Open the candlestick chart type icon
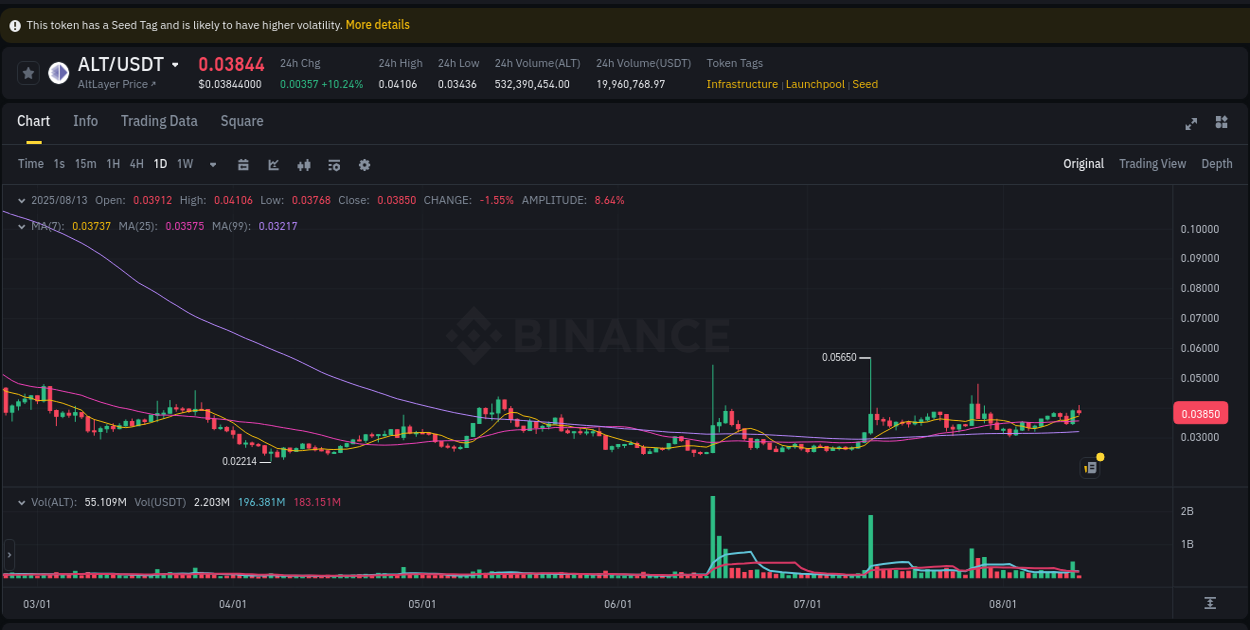Viewport: 1250px width, 630px height. (304, 163)
